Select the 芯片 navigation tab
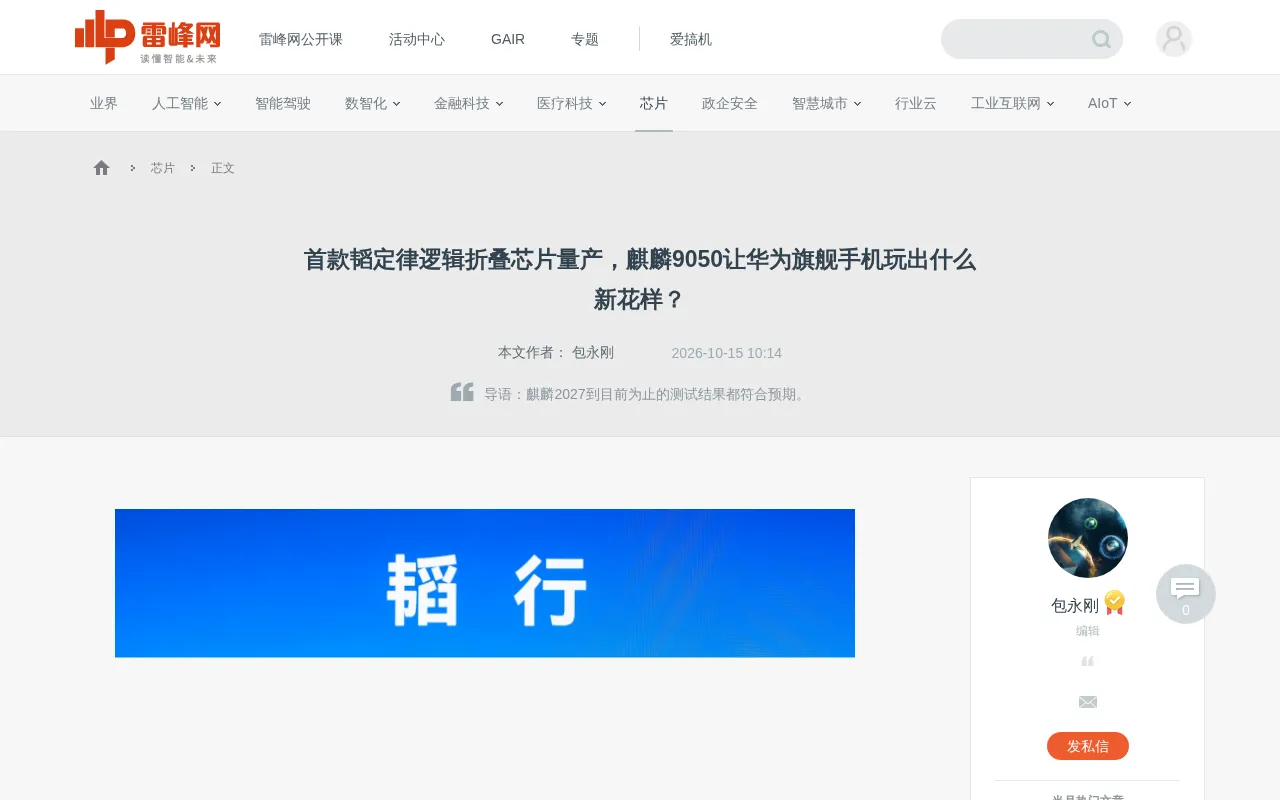This screenshot has width=1280, height=800. coord(654,103)
